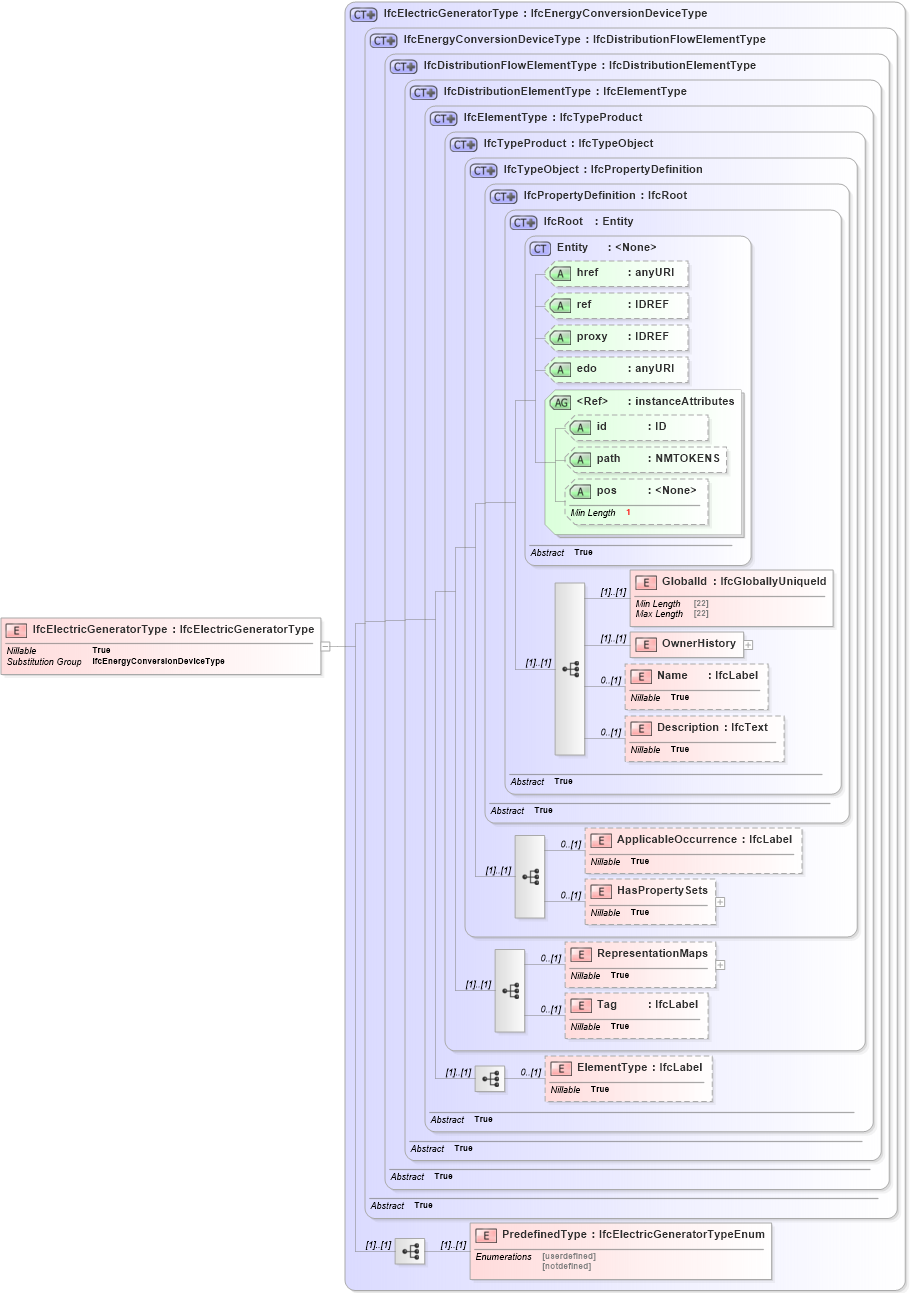The image size is (910, 1293).
Task: Select the E icon for Description element
Action: pyautogui.click(x=641, y=728)
